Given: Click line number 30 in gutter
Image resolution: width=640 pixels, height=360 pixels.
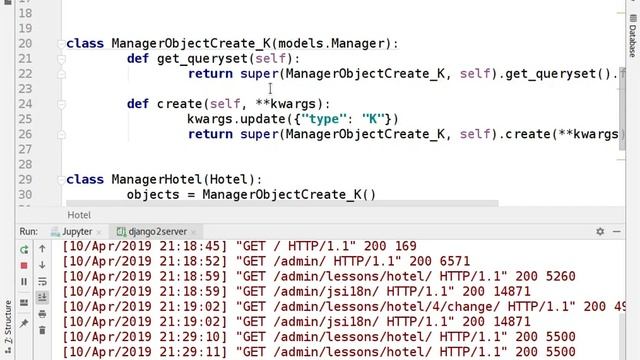Looking at the screenshot, I should click(x=25, y=194).
